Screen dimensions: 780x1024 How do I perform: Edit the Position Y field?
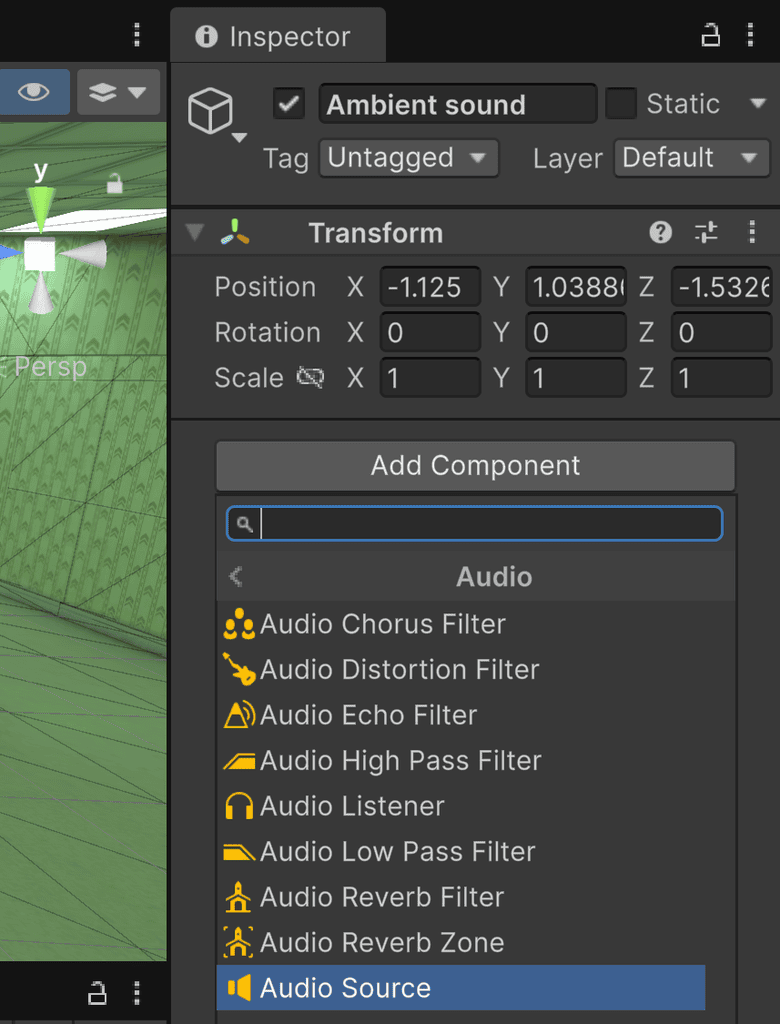coord(576,287)
